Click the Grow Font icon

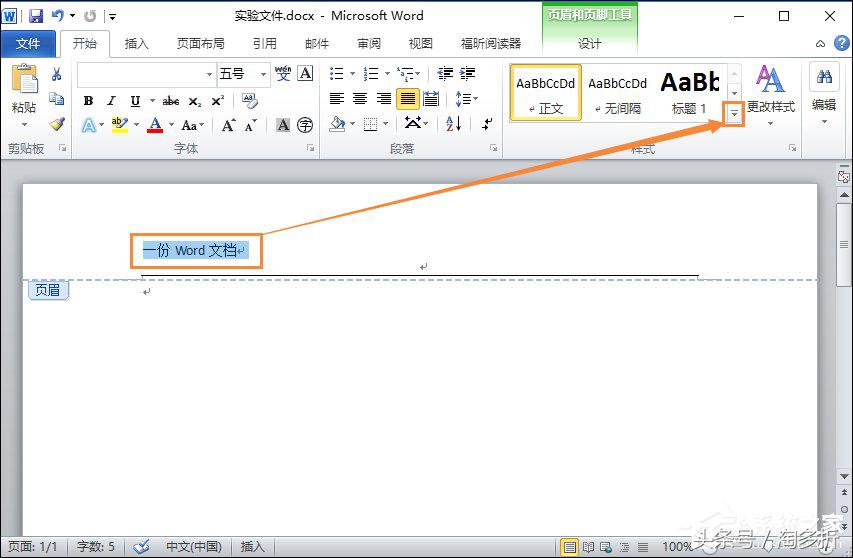tap(228, 126)
